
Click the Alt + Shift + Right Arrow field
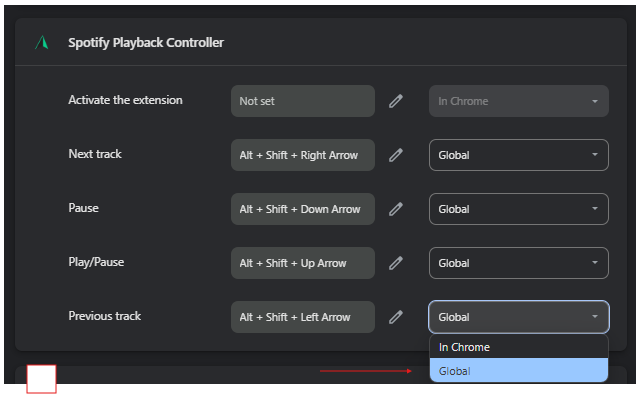coord(303,155)
